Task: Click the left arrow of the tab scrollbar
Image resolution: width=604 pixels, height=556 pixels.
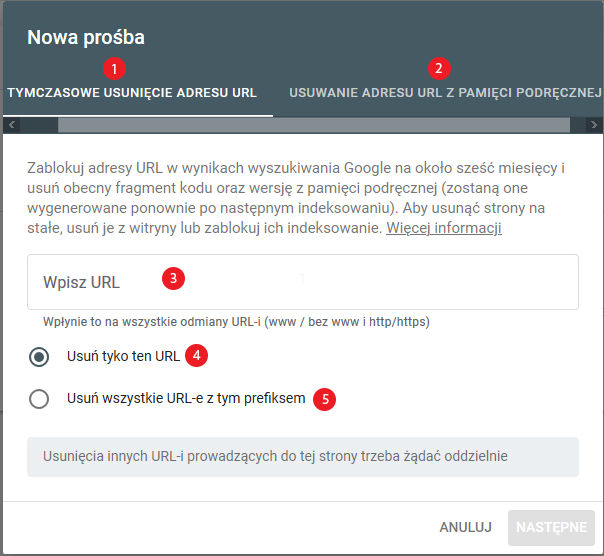Action: click(12, 125)
